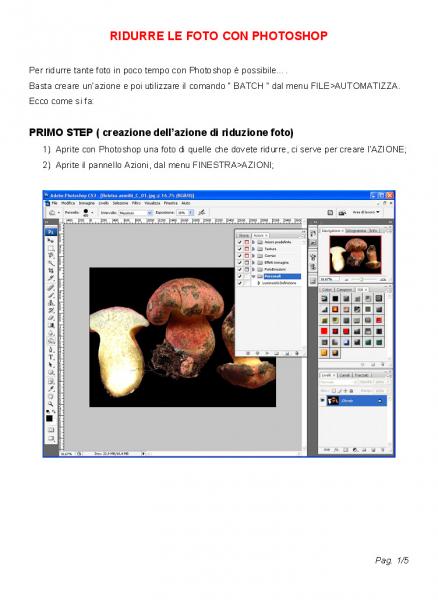Select the Move tool in the toolbox
The height and width of the screenshot is (600, 438).
click(50, 240)
